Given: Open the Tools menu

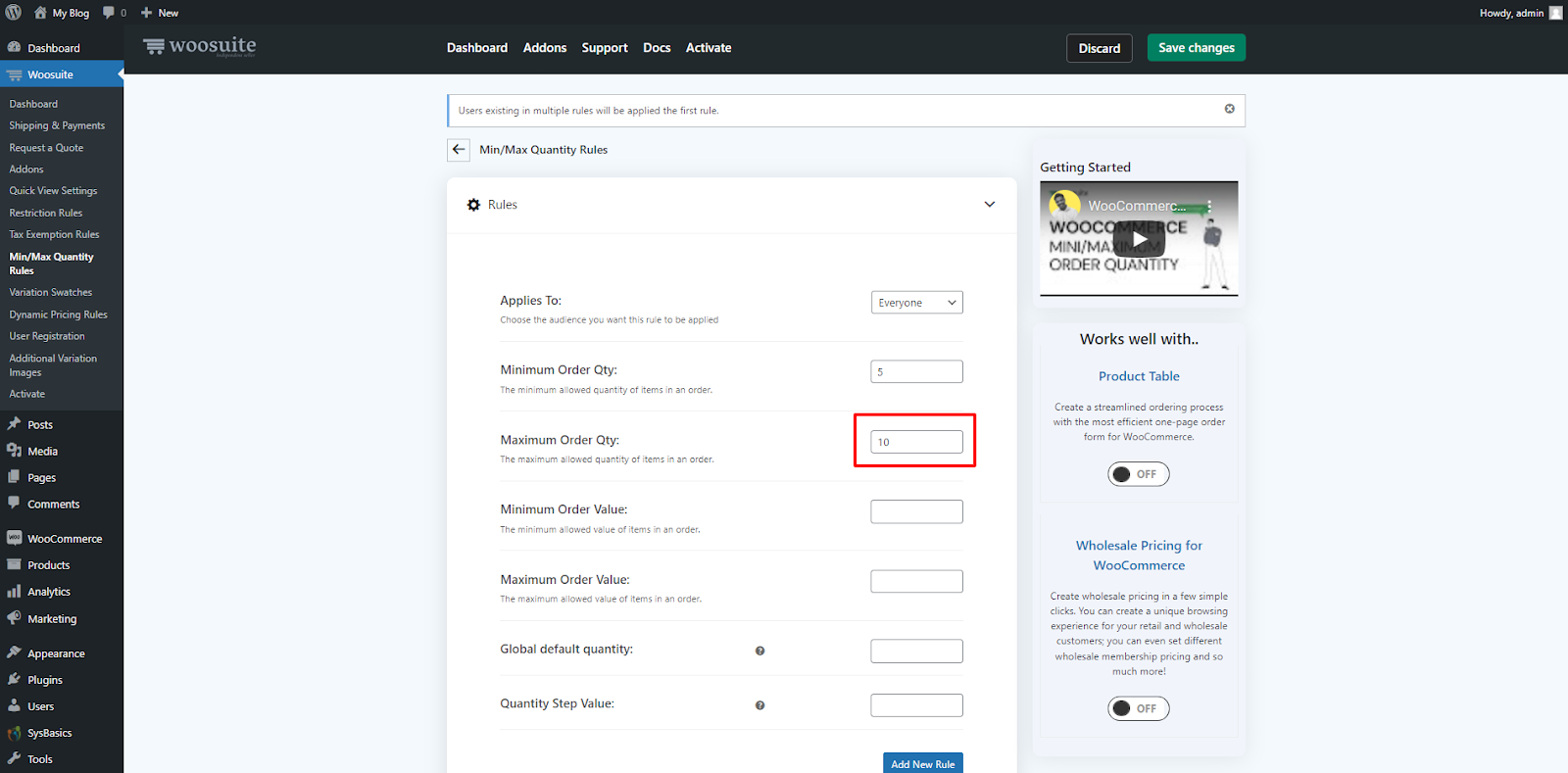Looking at the screenshot, I should [x=39, y=759].
